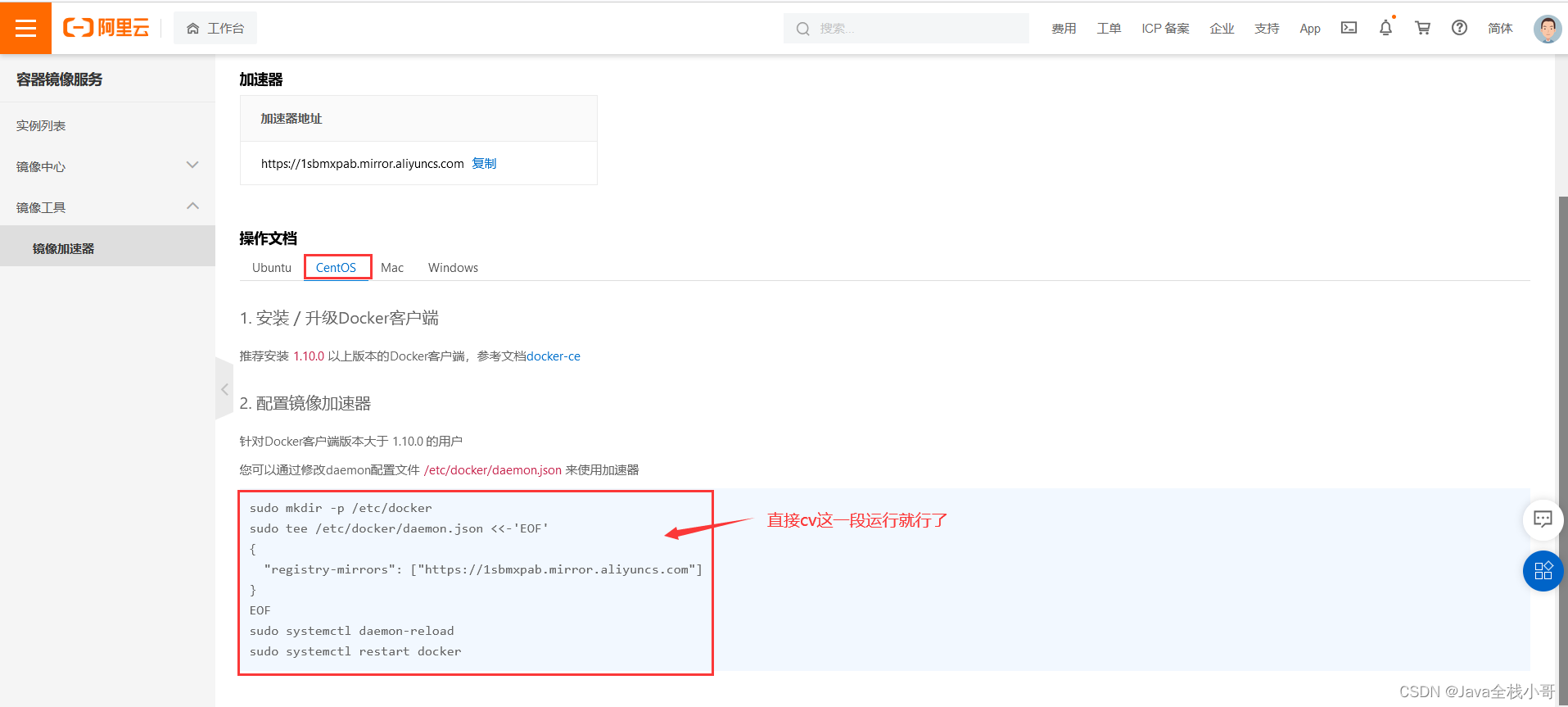The height and width of the screenshot is (707, 1568).
Task: Click the 容器镜像服务 sidebar title
Action: tap(60, 79)
